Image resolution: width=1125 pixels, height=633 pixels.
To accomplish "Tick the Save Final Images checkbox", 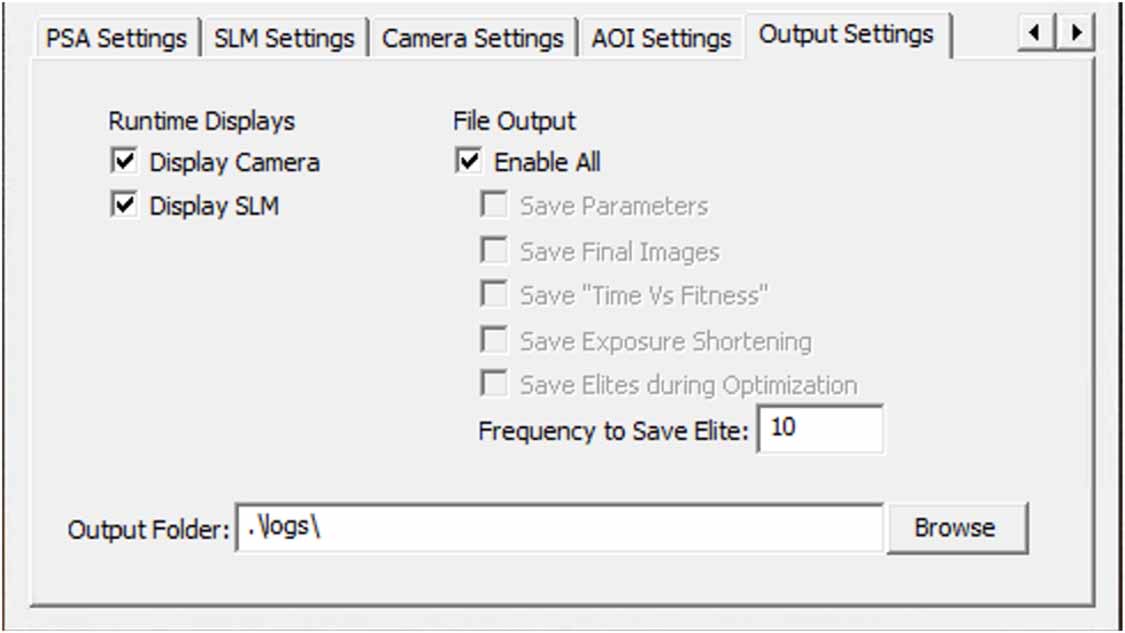I will pos(494,251).
